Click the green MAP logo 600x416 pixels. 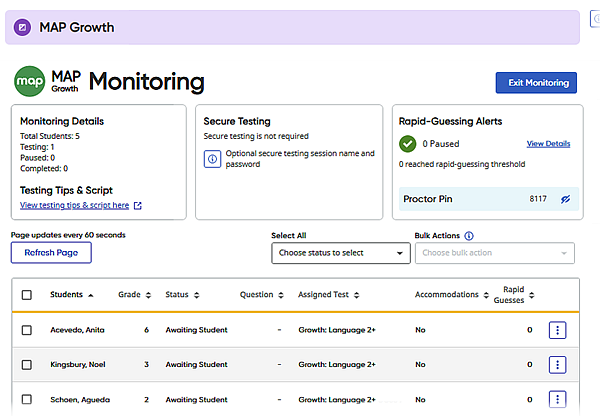tap(29, 80)
